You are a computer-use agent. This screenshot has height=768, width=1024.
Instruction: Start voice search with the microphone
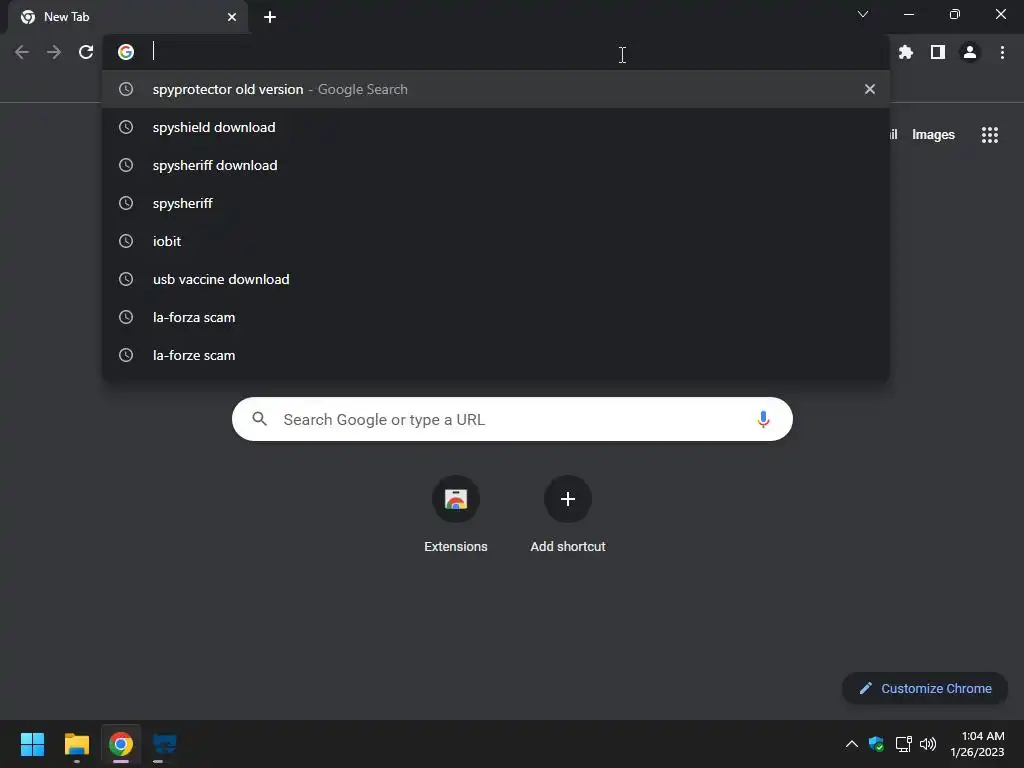pyautogui.click(x=763, y=419)
